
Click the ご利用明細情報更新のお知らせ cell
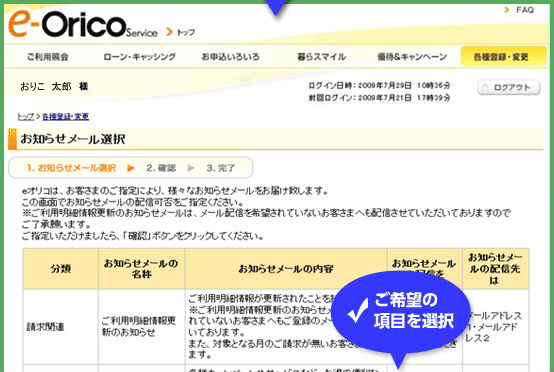141,327
